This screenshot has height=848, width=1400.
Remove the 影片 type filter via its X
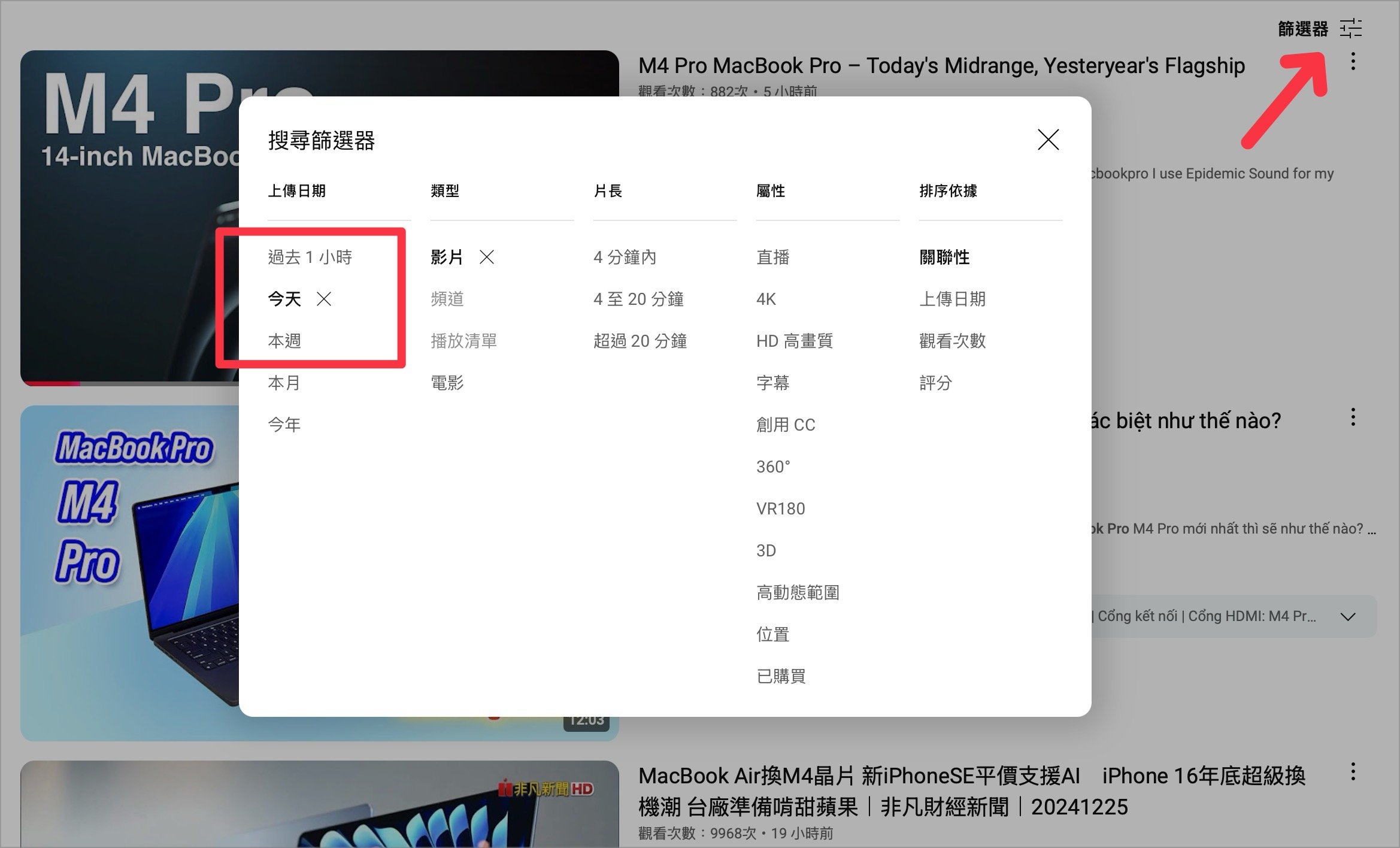[487, 257]
